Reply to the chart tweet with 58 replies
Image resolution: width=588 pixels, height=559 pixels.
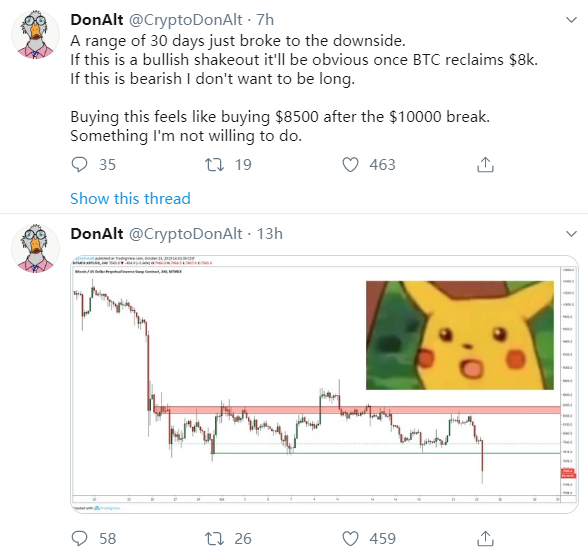point(80,538)
